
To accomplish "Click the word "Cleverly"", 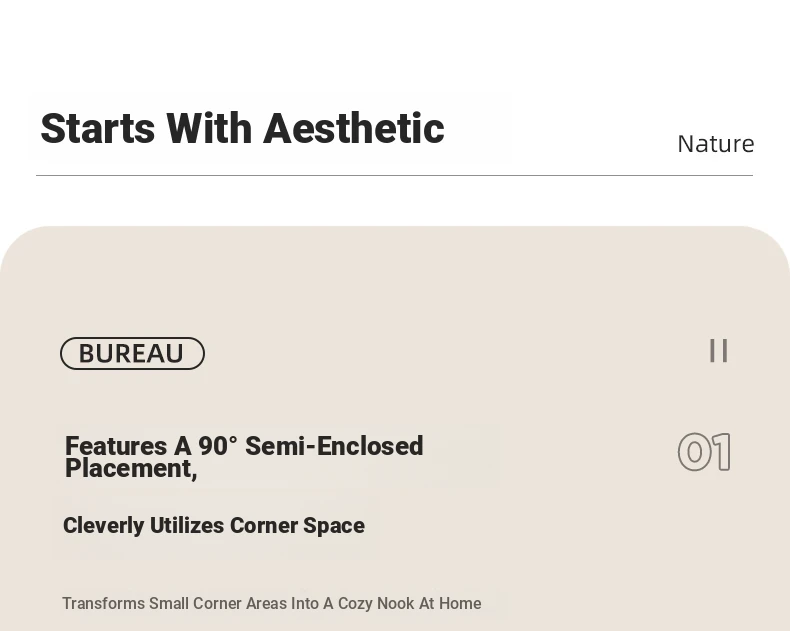I will point(103,526).
